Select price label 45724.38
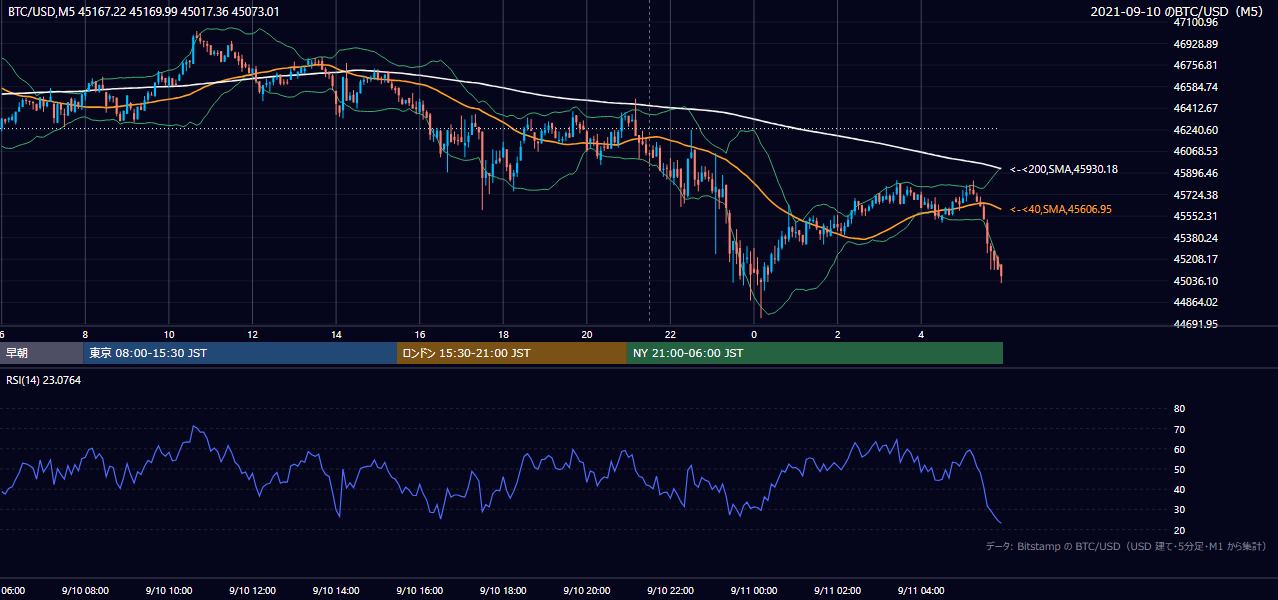 [x=1195, y=195]
